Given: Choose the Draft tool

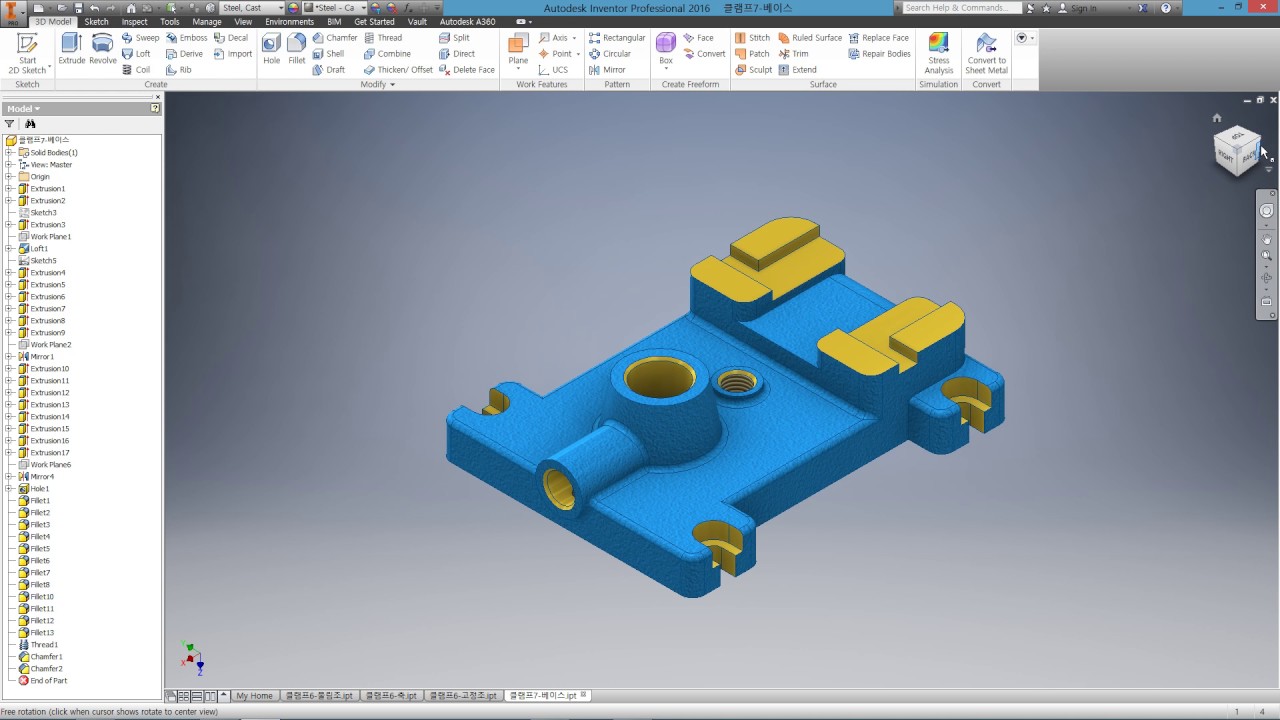Looking at the screenshot, I should (x=328, y=70).
